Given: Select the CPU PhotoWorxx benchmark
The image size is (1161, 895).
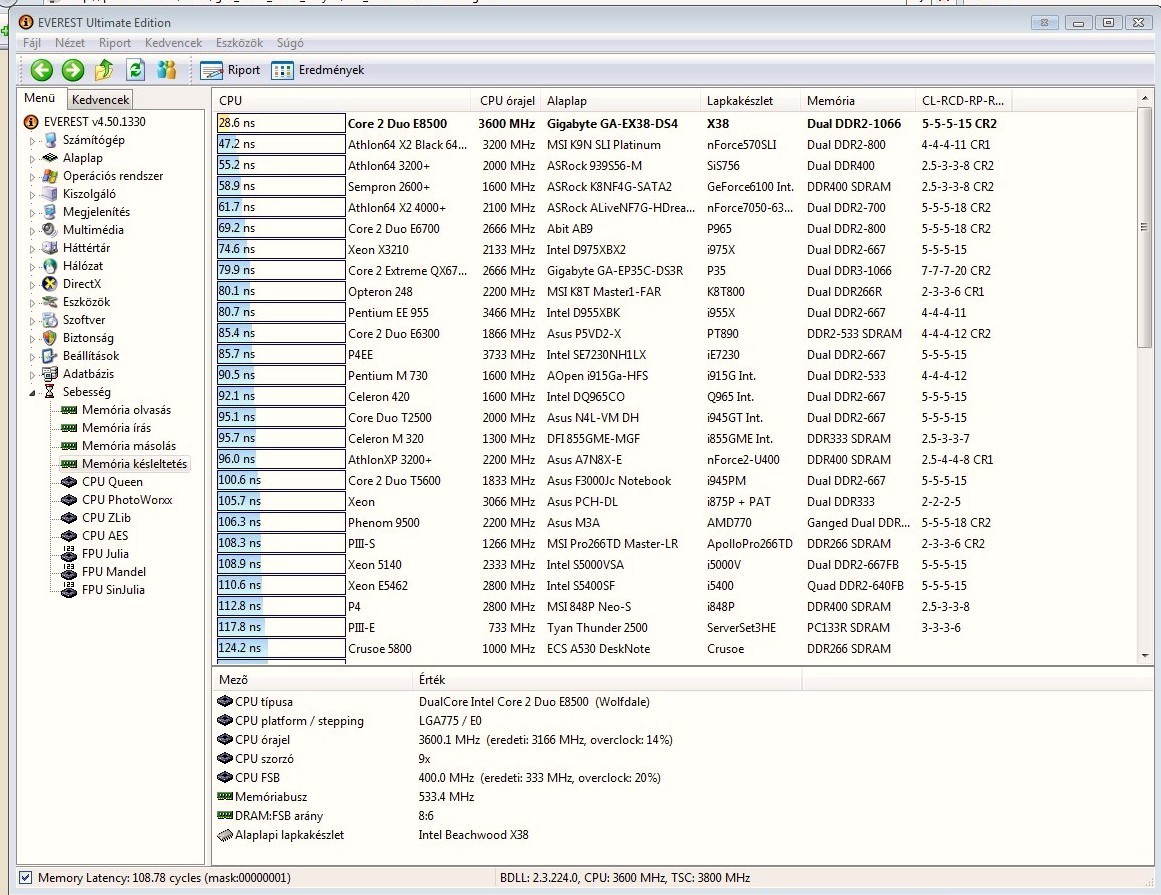Looking at the screenshot, I should [x=127, y=500].
